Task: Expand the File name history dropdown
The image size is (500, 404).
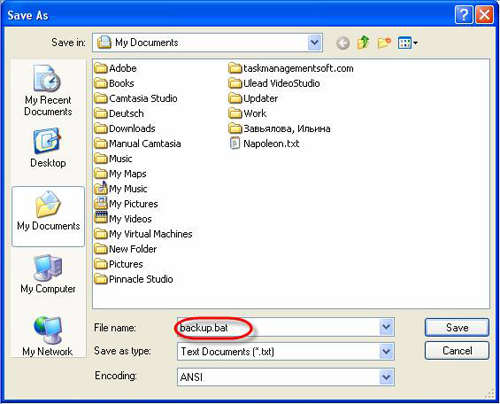Action: click(x=386, y=327)
